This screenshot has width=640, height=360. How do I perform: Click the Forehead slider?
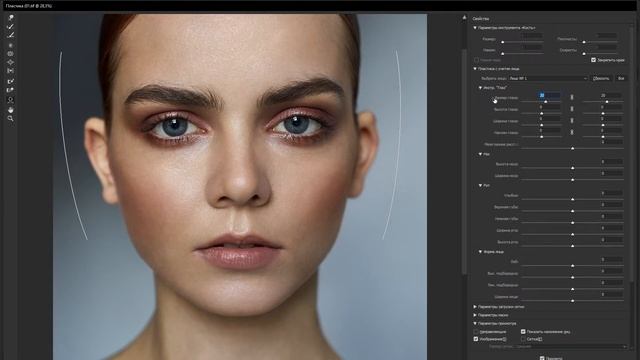572,266
